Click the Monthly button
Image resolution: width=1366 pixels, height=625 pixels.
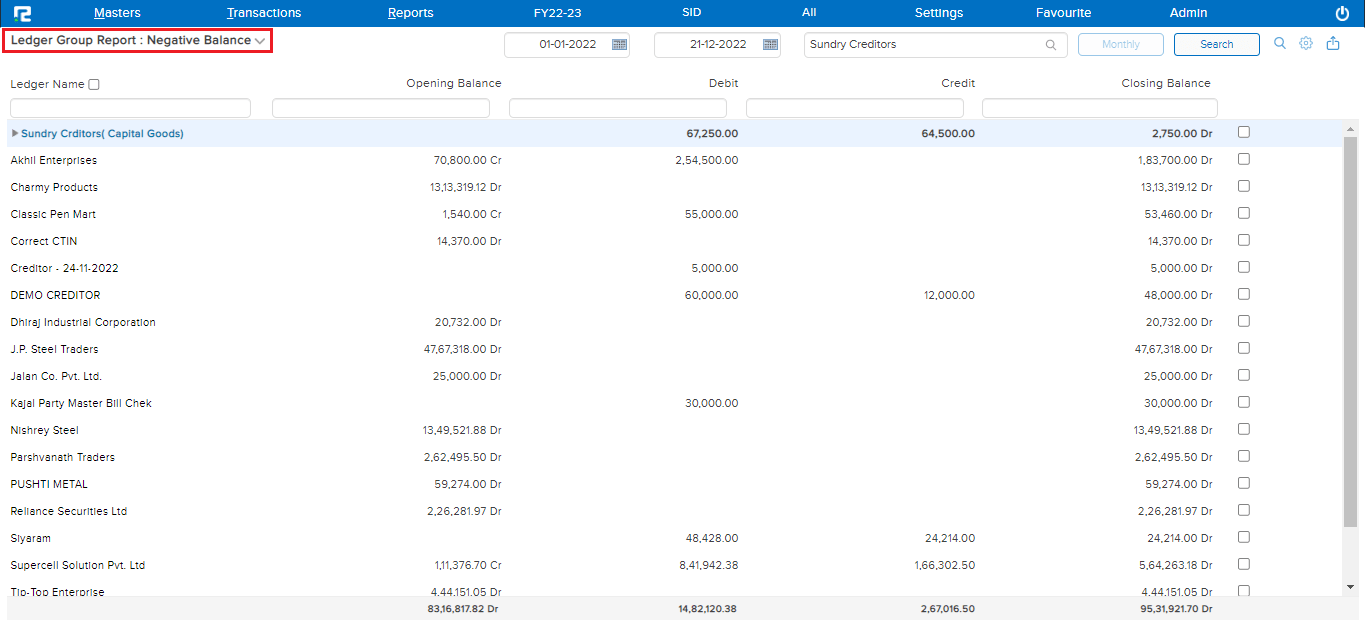pos(1120,44)
